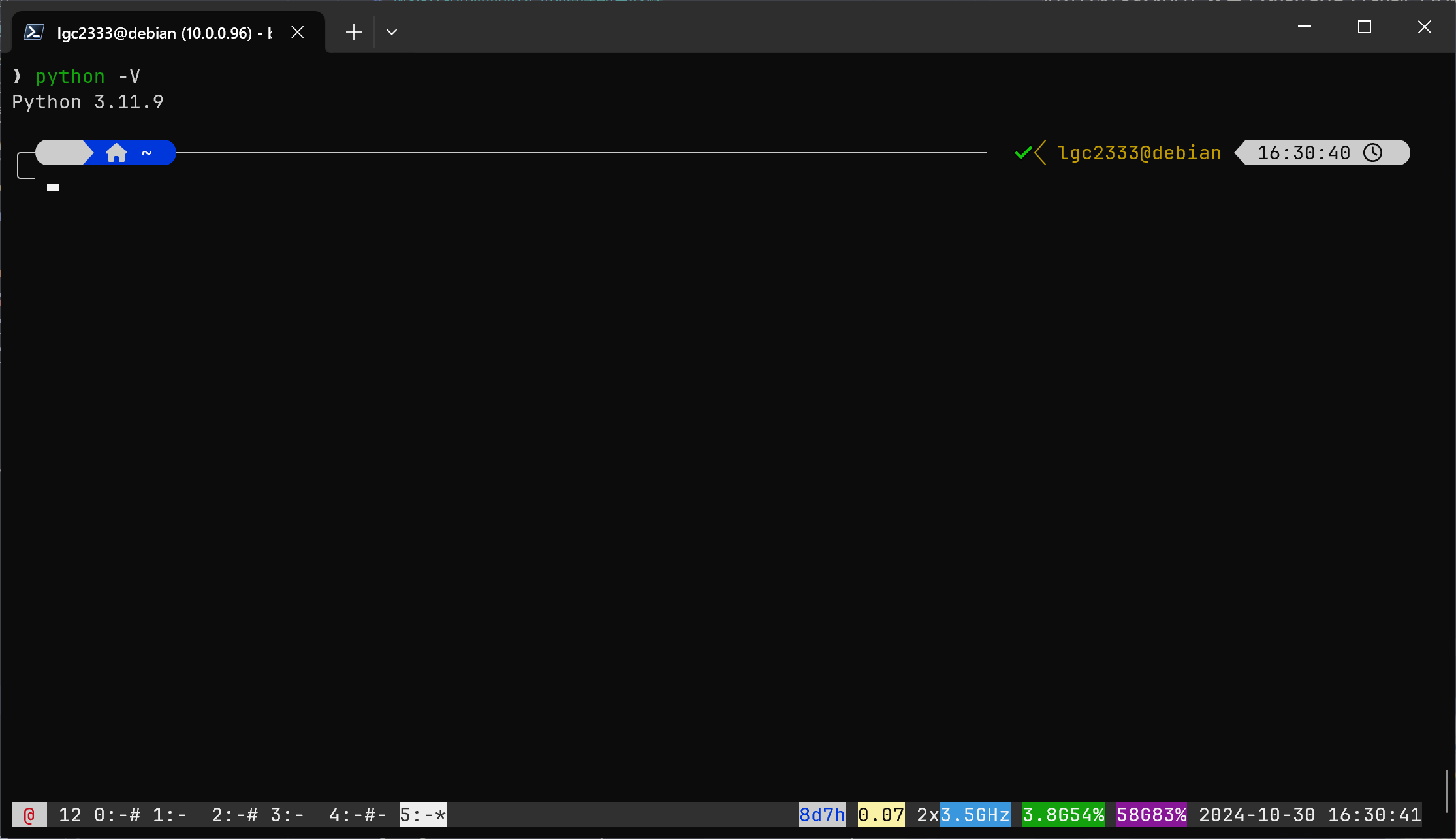Click the yellow 0.07 load average segment

point(881,815)
